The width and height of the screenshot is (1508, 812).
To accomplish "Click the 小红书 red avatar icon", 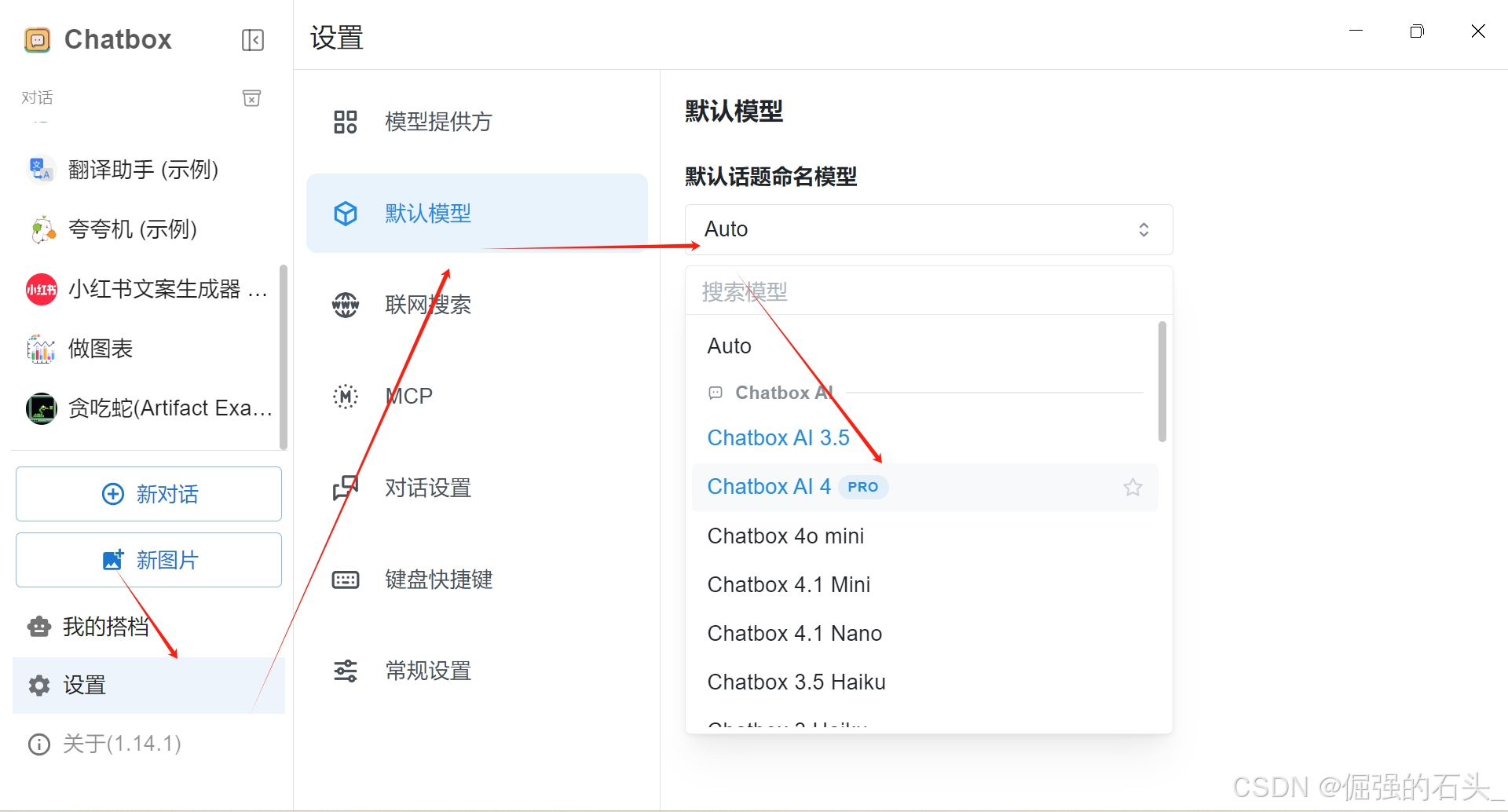I will [41, 289].
